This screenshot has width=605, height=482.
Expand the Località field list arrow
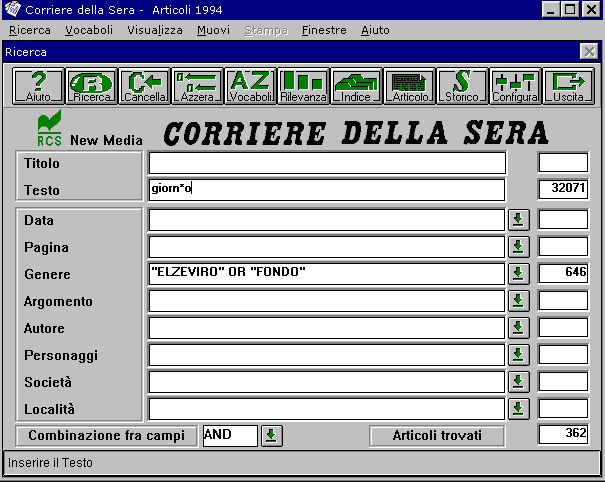coord(519,409)
